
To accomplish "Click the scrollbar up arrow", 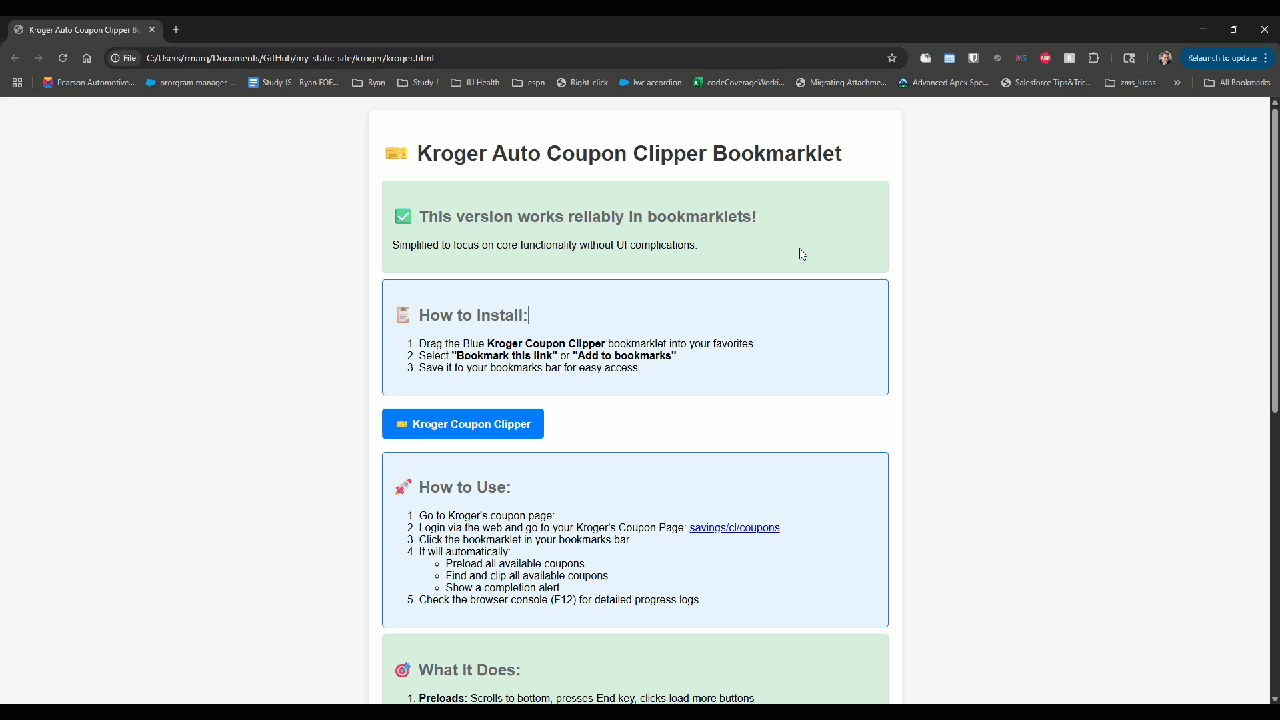I will [1274, 102].
